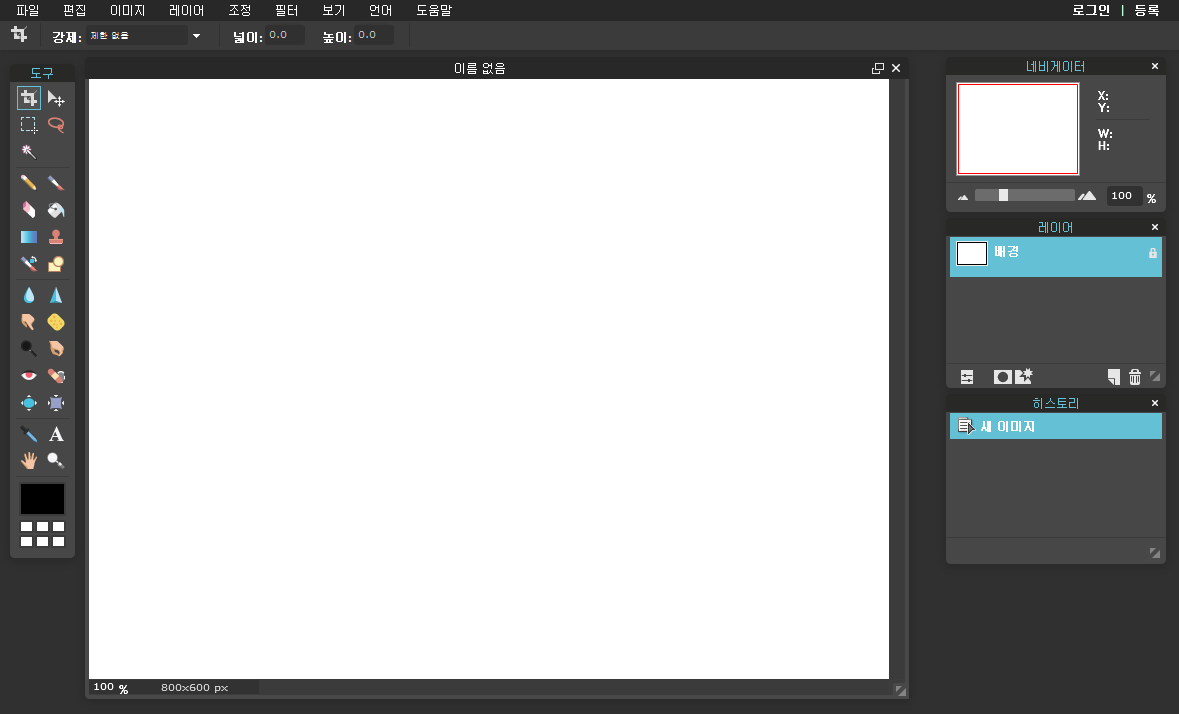
Task: Click the 등록 link
Action: pos(1147,11)
